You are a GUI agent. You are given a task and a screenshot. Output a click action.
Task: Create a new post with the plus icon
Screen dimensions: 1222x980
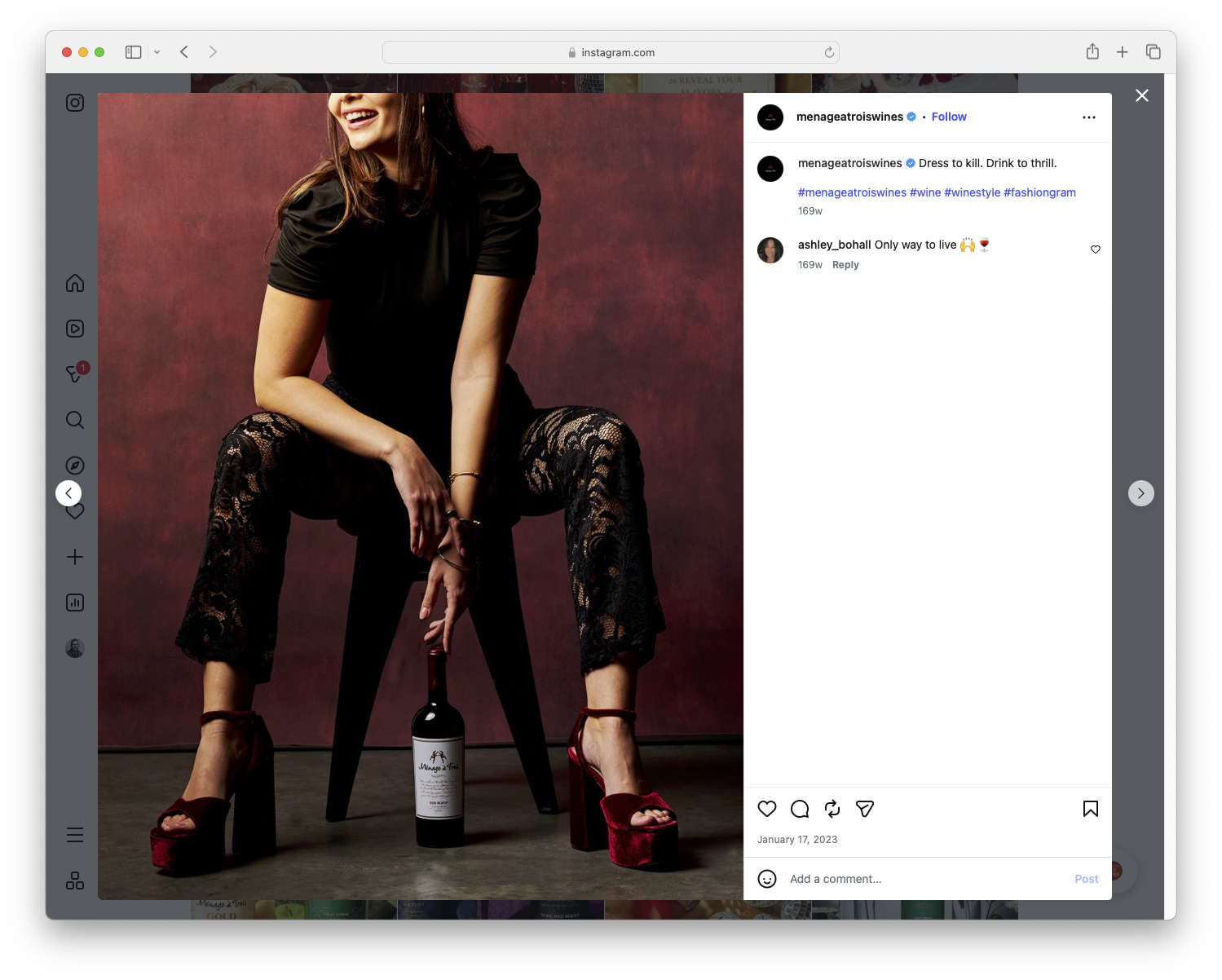[x=74, y=557]
